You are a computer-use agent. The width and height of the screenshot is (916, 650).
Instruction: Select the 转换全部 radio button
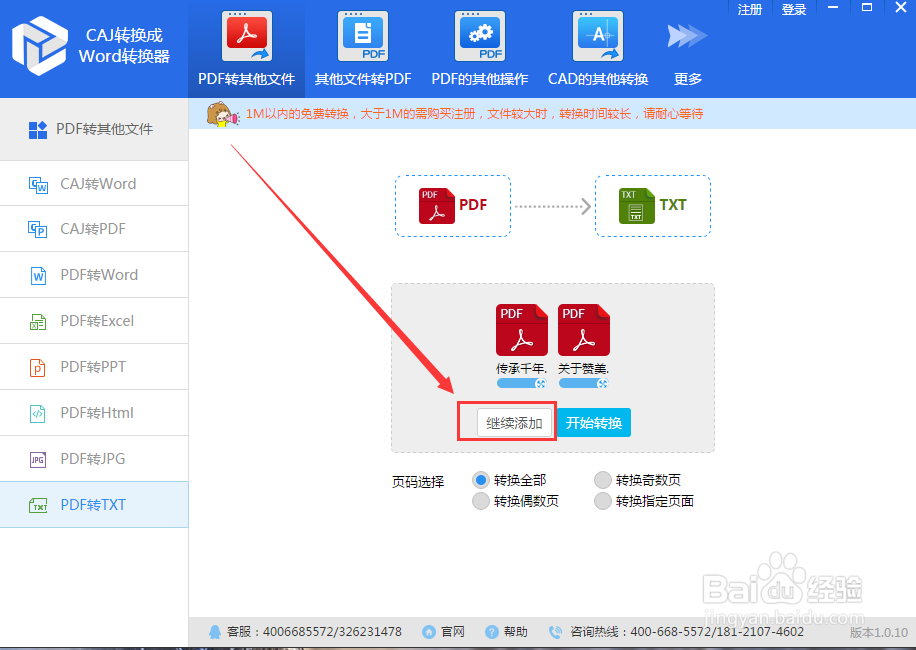click(x=481, y=480)
